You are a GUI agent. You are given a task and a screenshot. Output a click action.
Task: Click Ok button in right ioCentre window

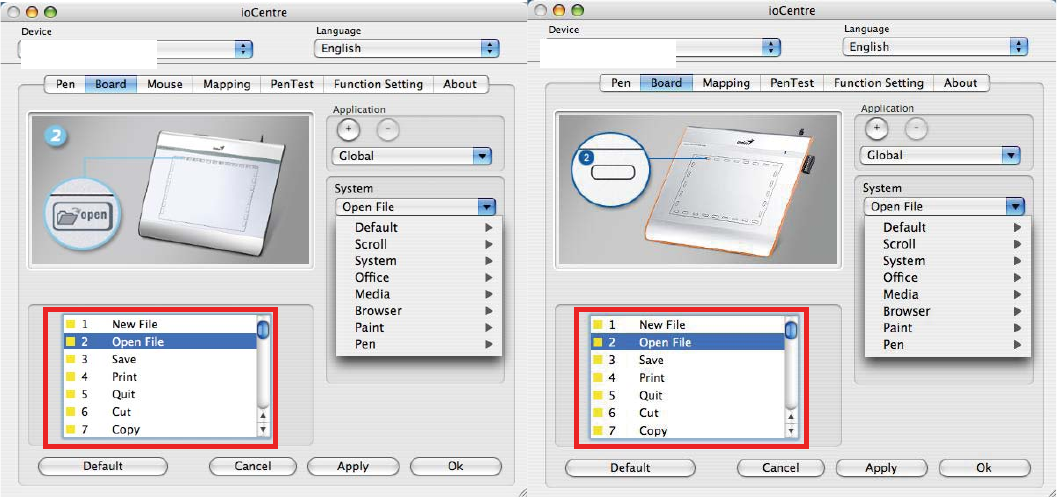[984, 467]
